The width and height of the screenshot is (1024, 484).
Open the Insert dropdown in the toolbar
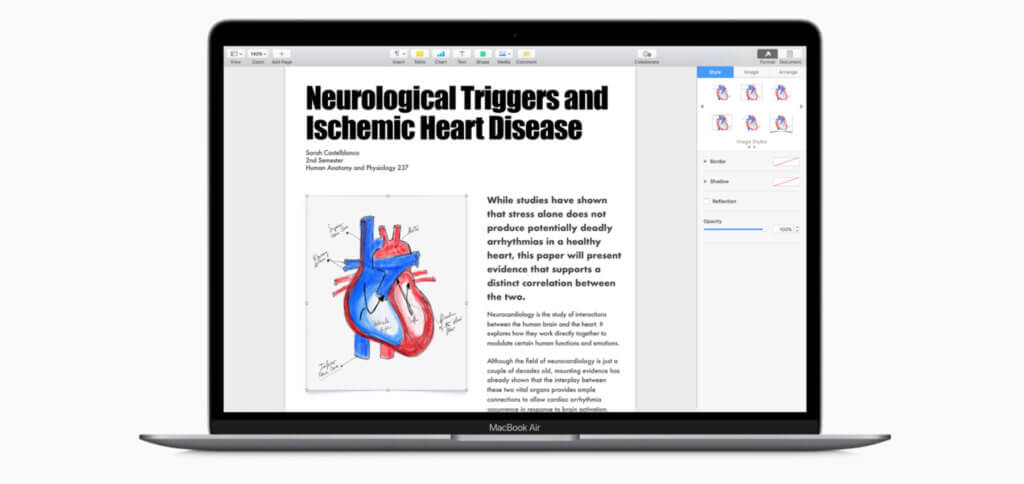click(398, 54)
